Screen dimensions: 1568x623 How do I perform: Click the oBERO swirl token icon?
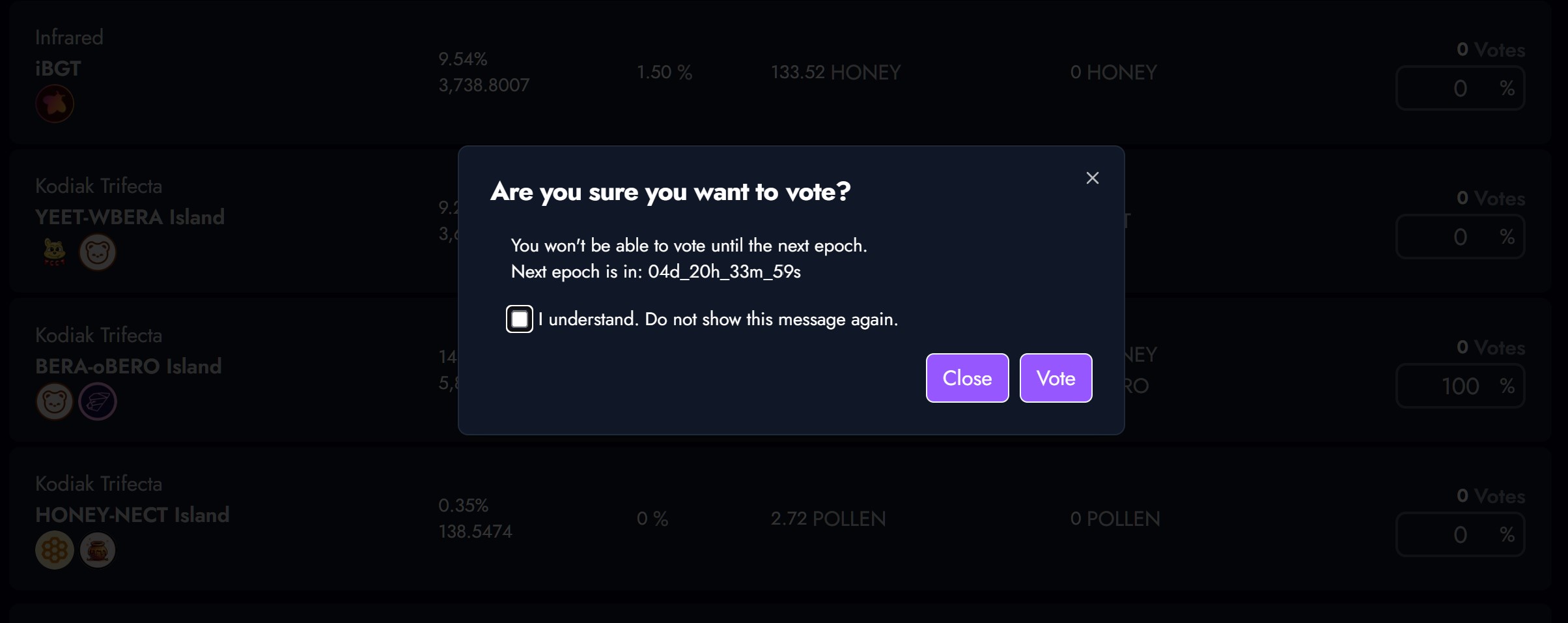click(98, 401)
